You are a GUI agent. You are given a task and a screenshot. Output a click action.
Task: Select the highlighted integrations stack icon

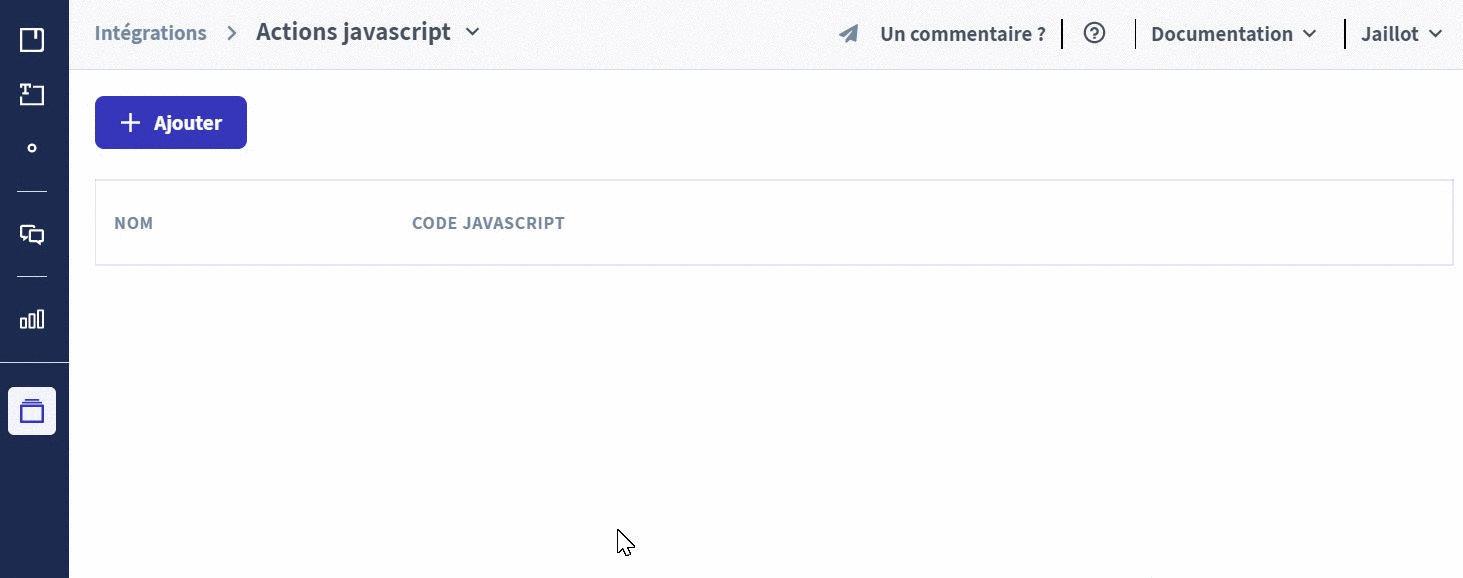(32, 411)
